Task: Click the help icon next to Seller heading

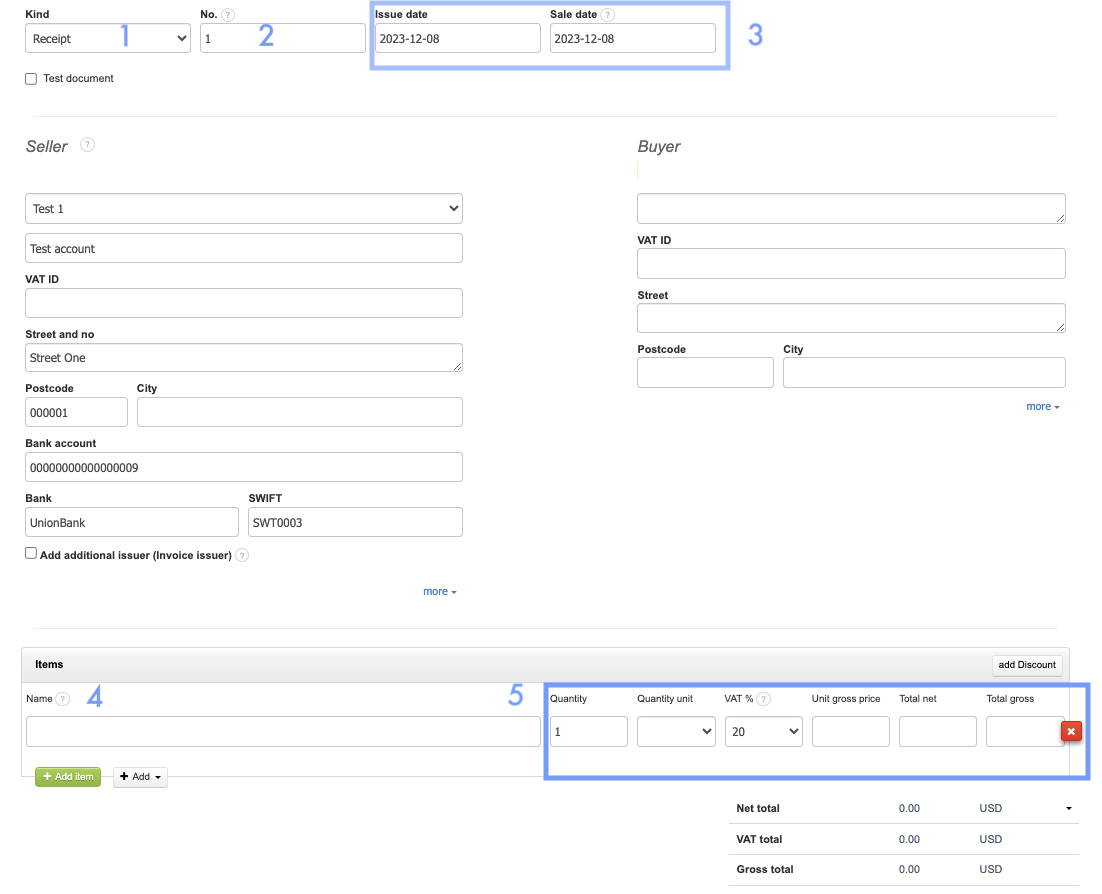Action: pos(87,145)
